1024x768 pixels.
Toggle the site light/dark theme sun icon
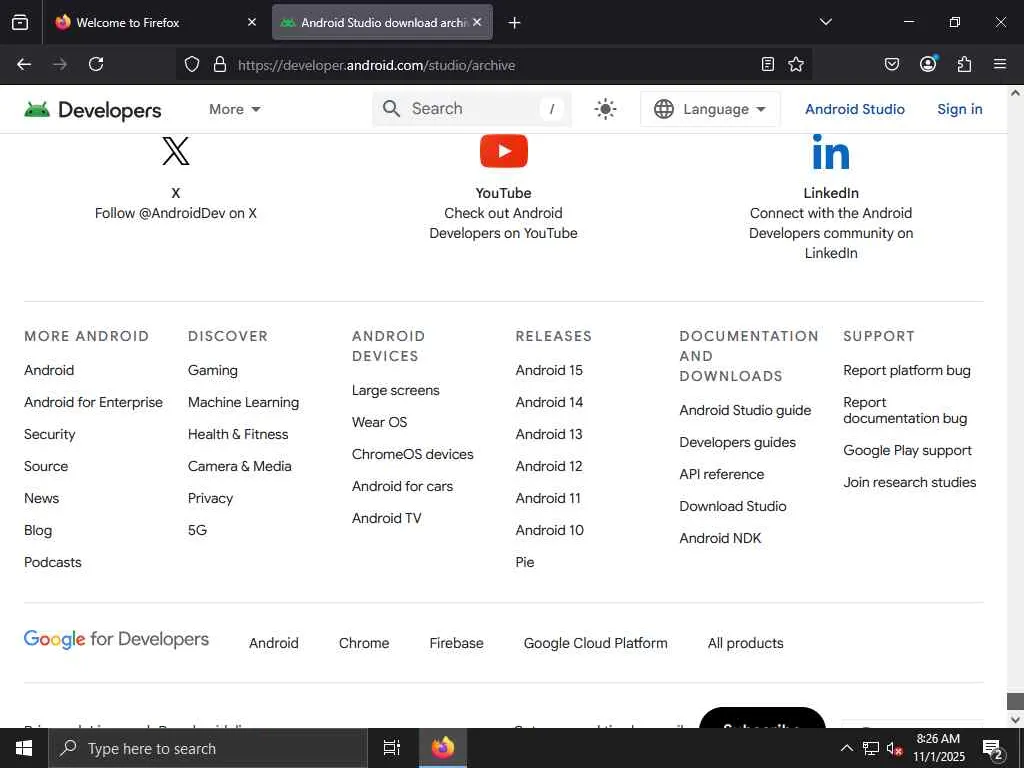coord(605,109)
